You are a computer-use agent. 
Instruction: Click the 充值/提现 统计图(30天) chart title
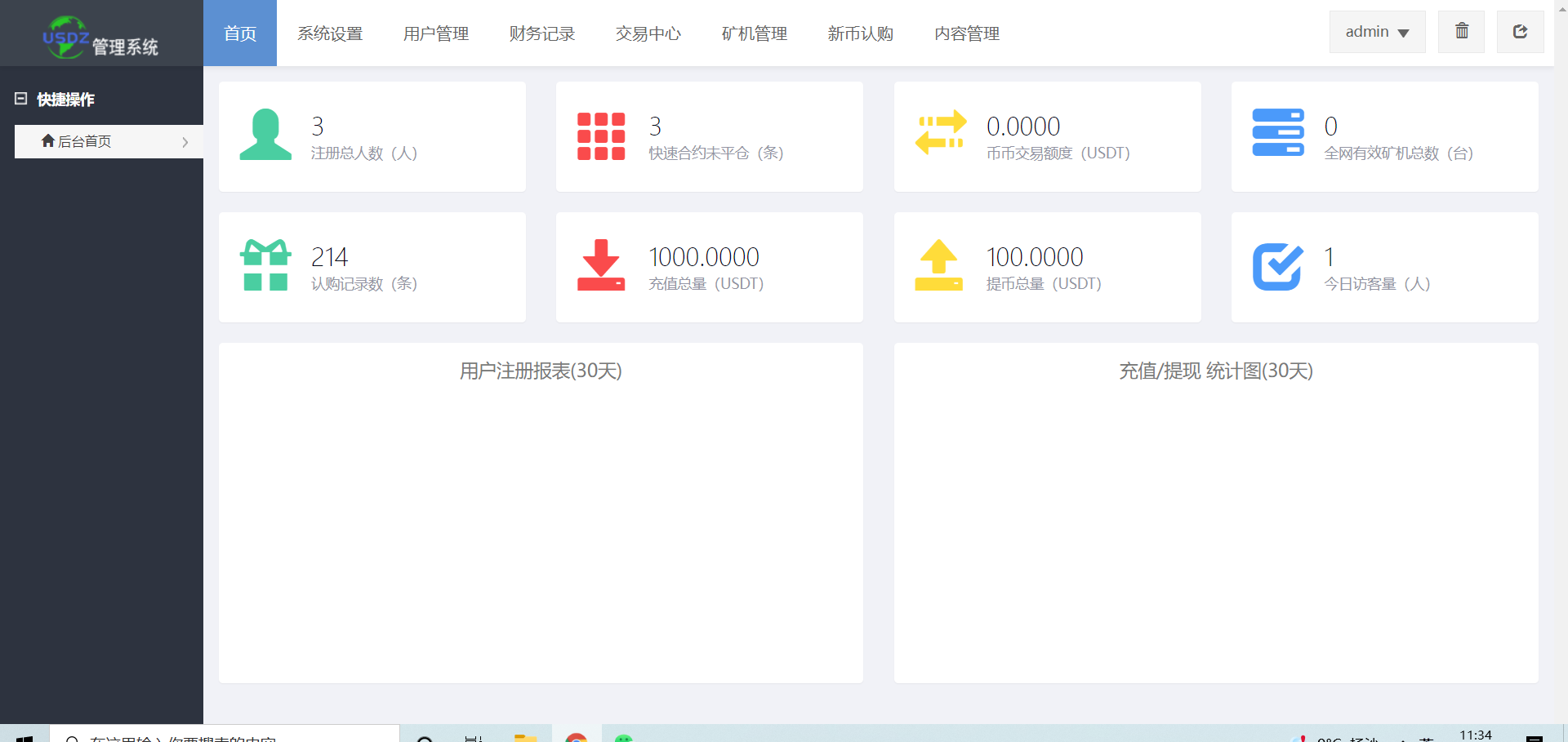(1216, 371)
